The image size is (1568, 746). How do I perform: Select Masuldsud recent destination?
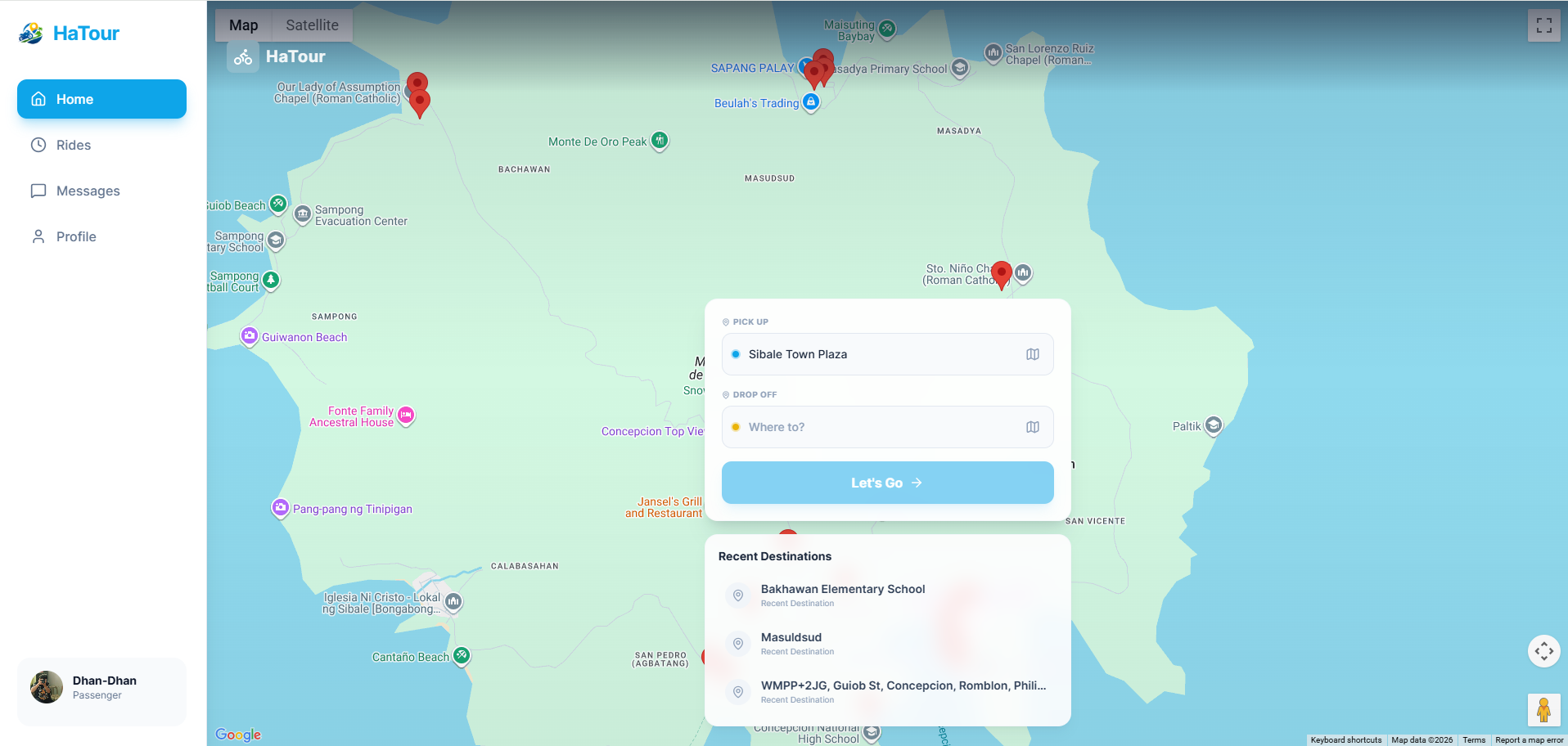coord(887,644)
